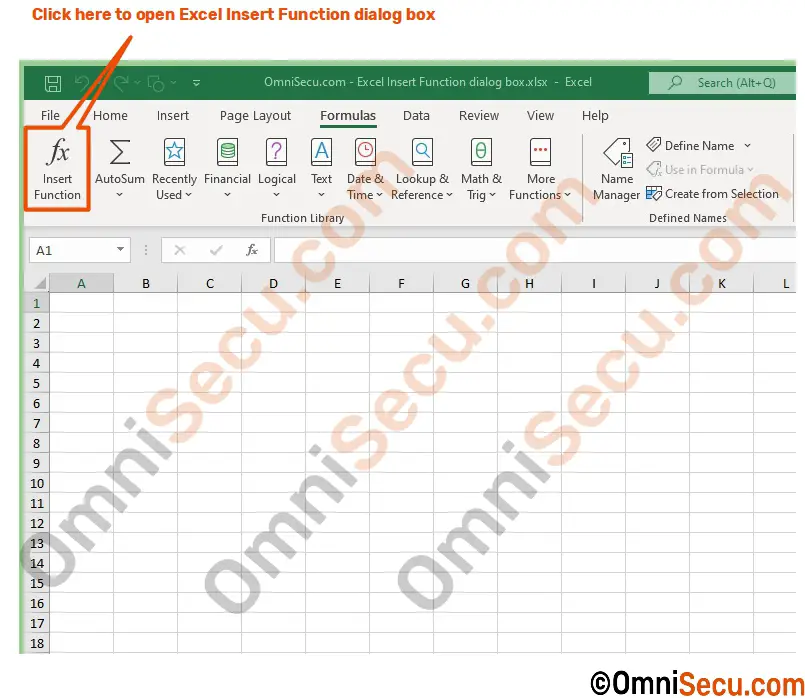This screenshot has height=698, width=805.
Task: Select row 13 header
Action: point(37,543)
